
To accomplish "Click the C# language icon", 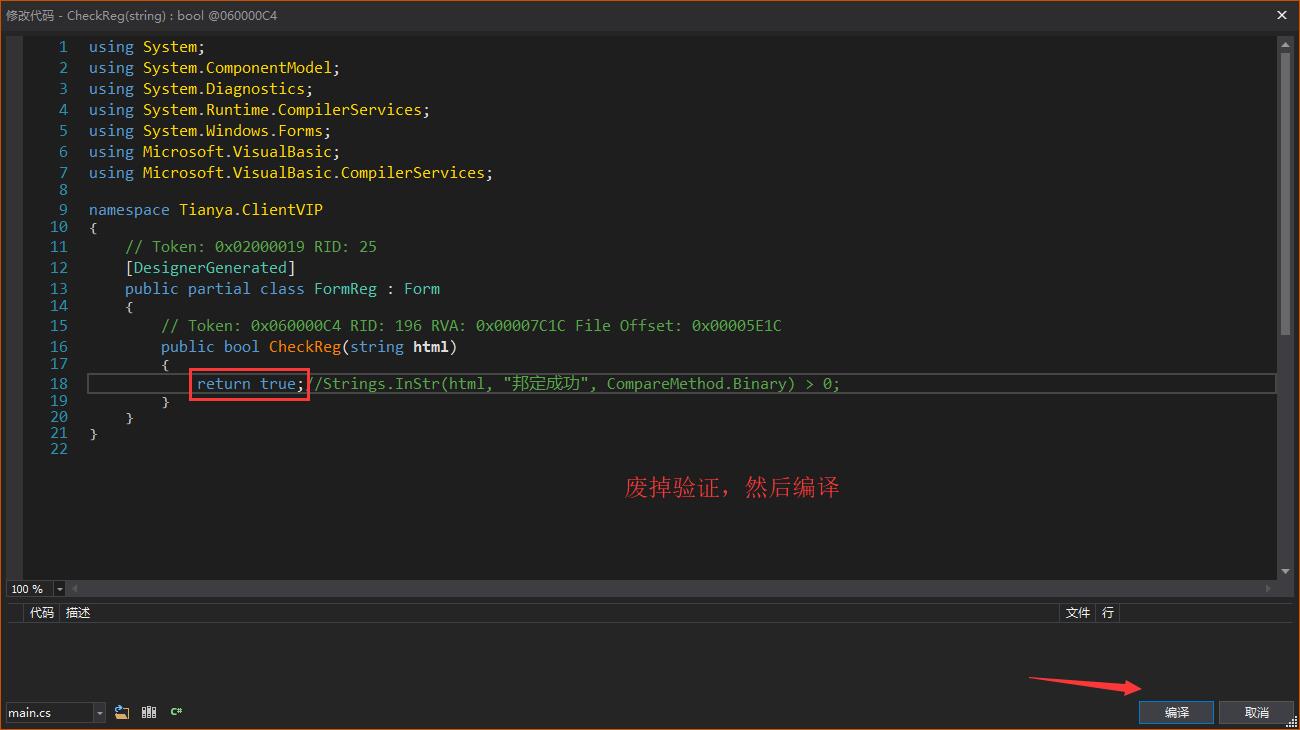I will pyautogui.click(x=176, y=712).
